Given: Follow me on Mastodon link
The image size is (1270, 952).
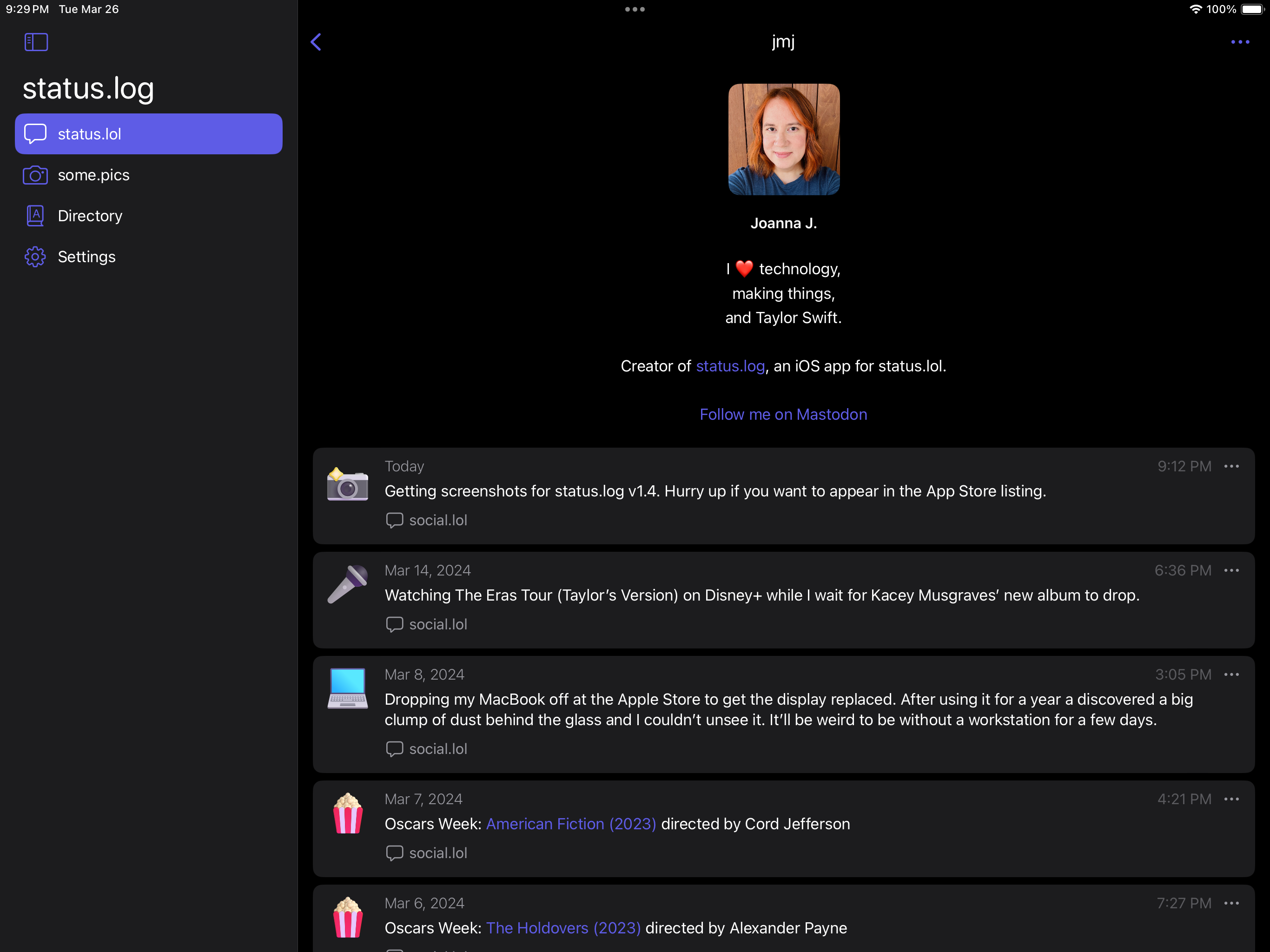Looking at the screenshot, I should pos(783,414).
